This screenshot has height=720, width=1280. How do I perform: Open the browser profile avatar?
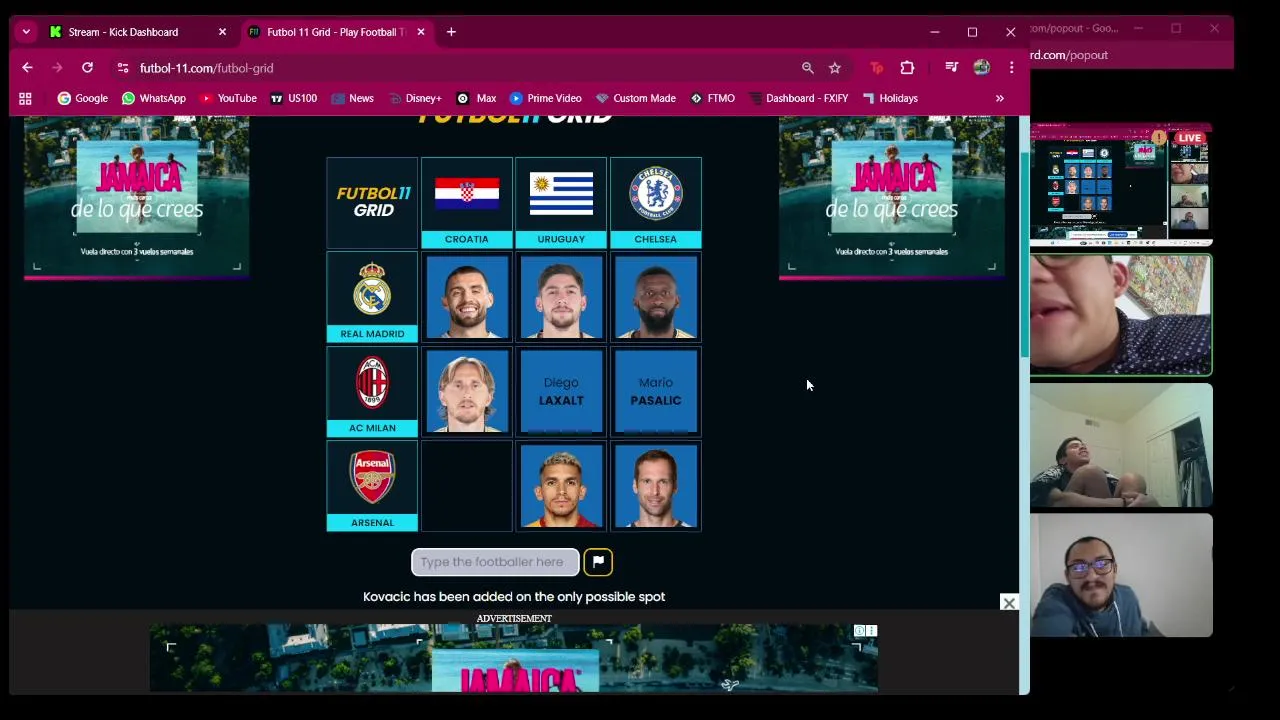pyautogui.click(x=981, y=68)
